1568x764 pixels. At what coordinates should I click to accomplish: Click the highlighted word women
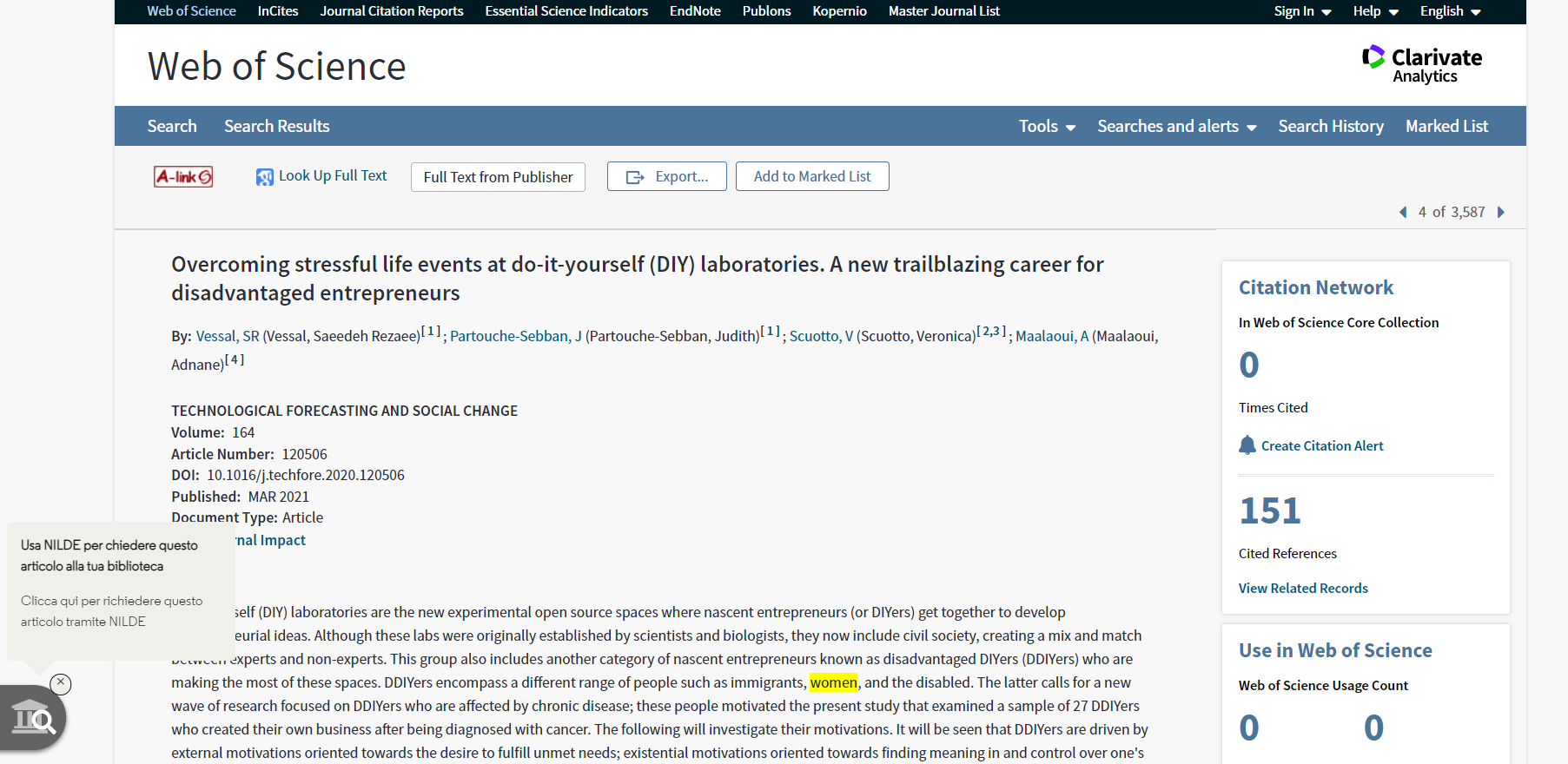pyautogui.click(x=834, y=682)
